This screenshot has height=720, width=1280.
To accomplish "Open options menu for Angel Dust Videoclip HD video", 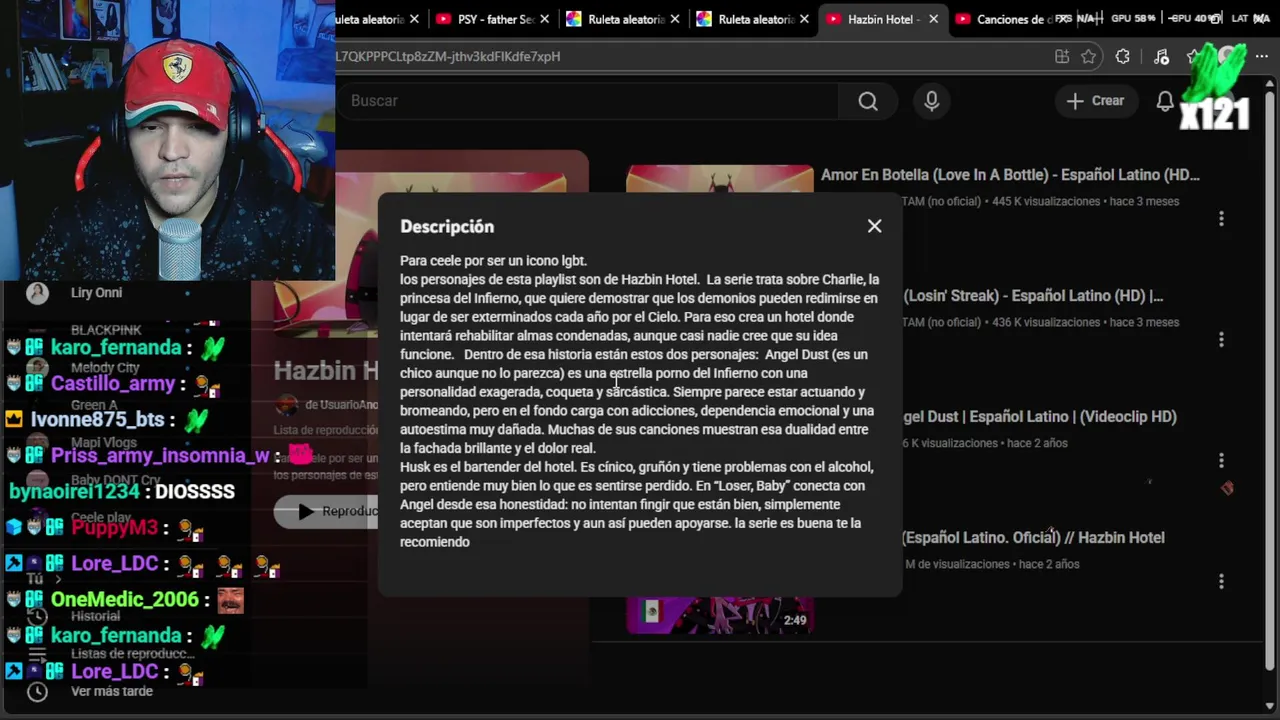I will click(1221, 460).
